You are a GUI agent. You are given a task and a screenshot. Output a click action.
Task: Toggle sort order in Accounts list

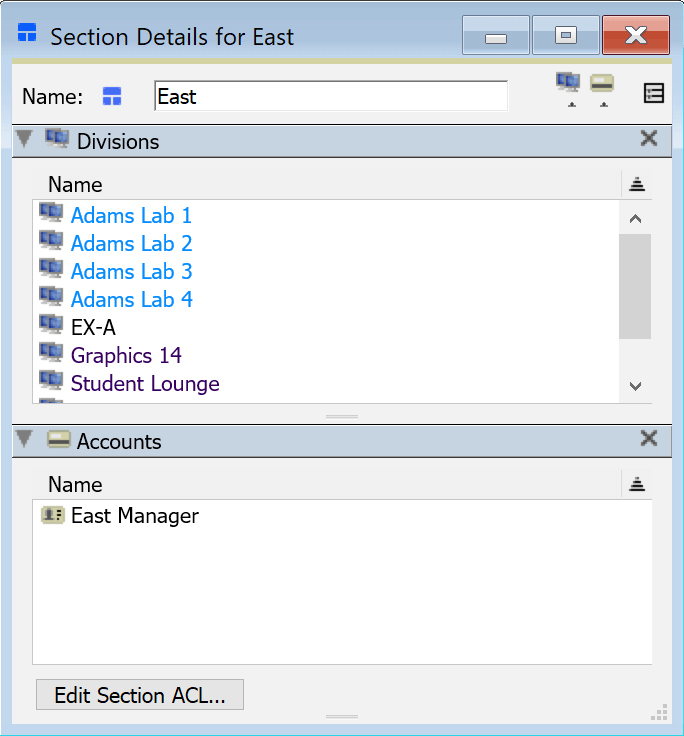point(636,484)
